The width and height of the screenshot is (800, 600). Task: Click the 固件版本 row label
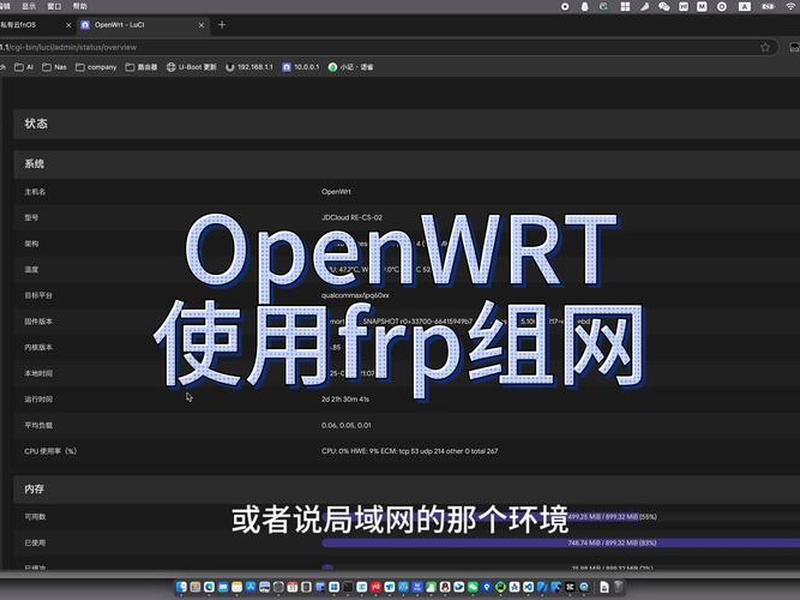coord(38,321)
